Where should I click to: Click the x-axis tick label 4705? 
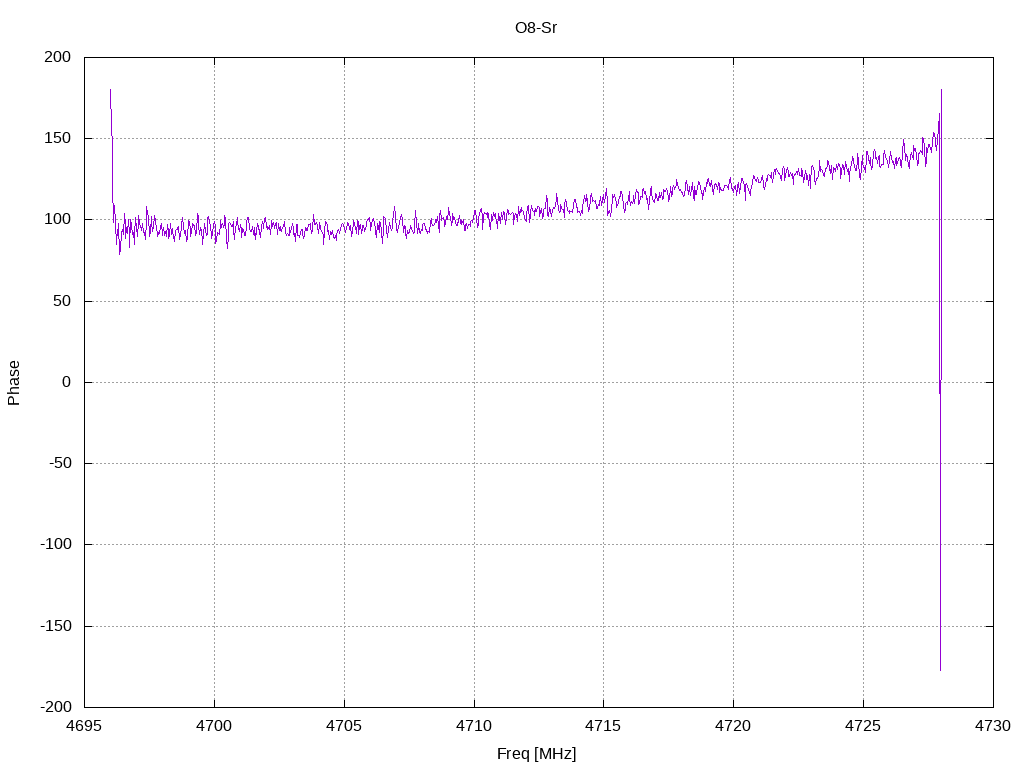tap(344, 726)
